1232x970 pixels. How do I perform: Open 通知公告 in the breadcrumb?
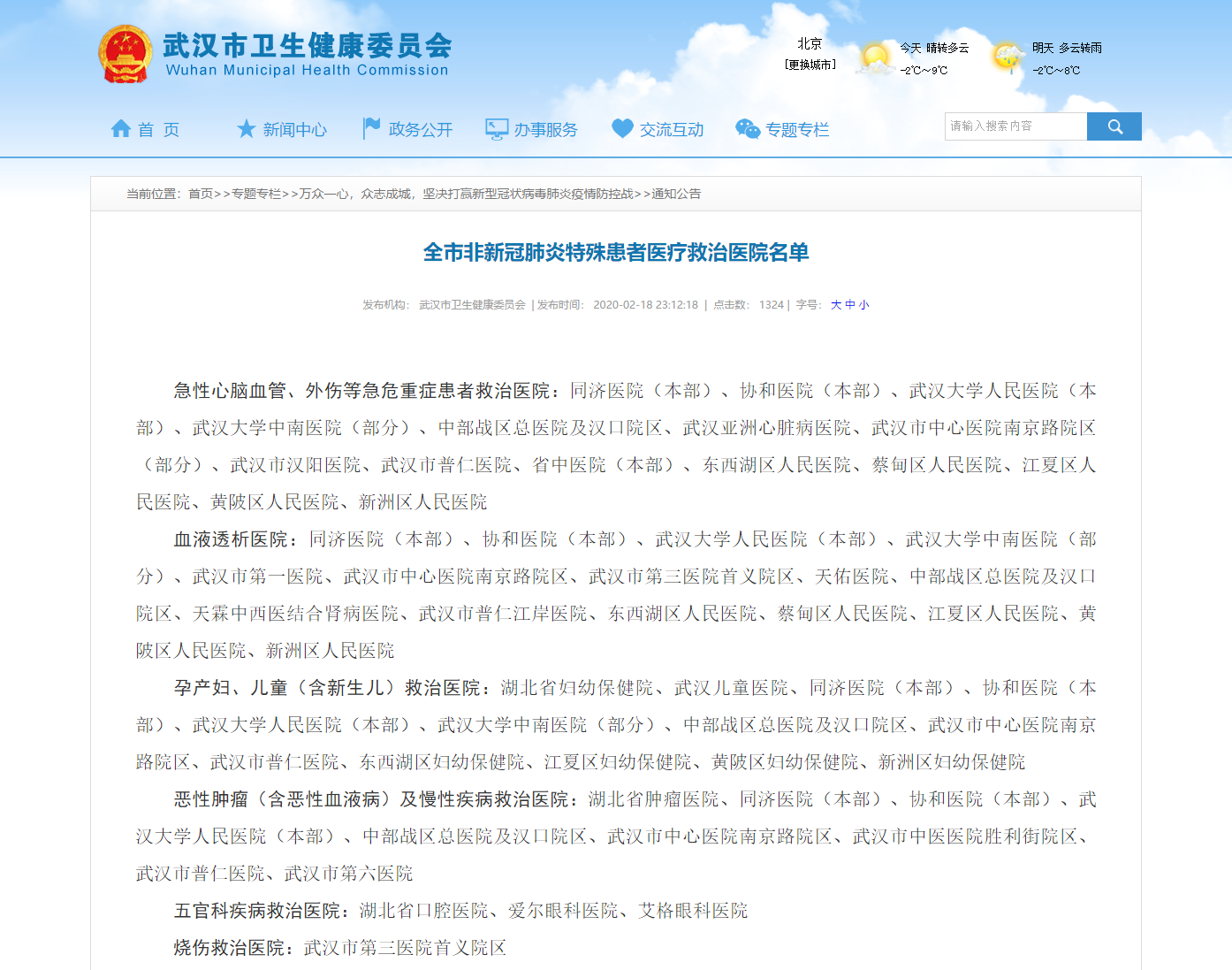coord(676,194)
